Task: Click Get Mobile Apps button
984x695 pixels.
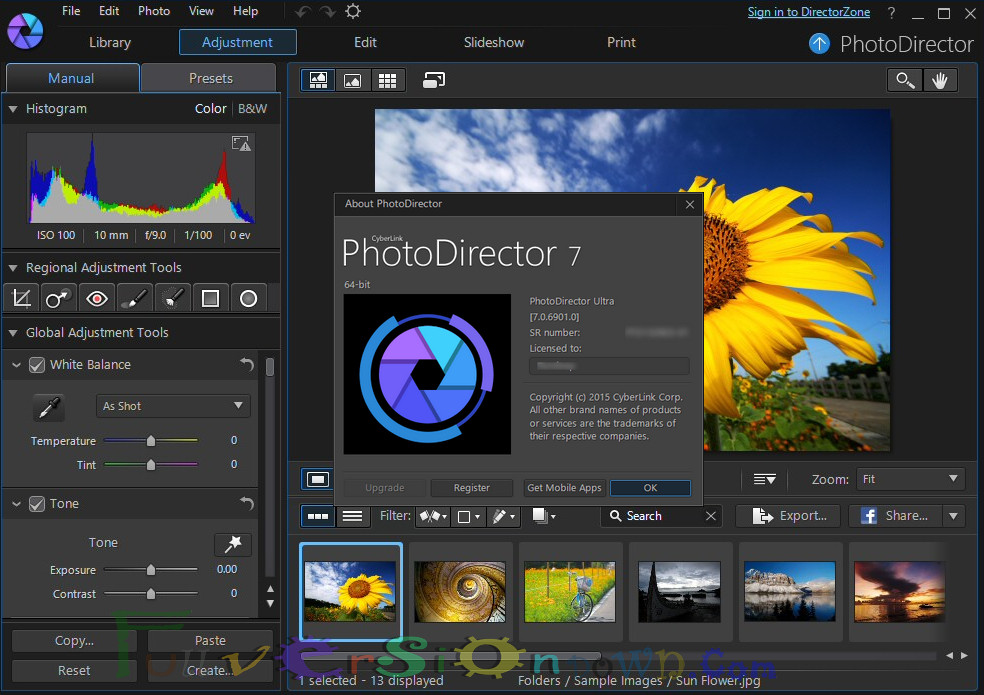Action: click(564, 488)
